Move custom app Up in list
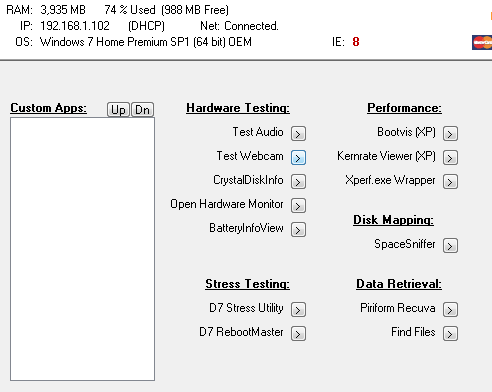This screenshot has width=492, height=392. [118, 110]
